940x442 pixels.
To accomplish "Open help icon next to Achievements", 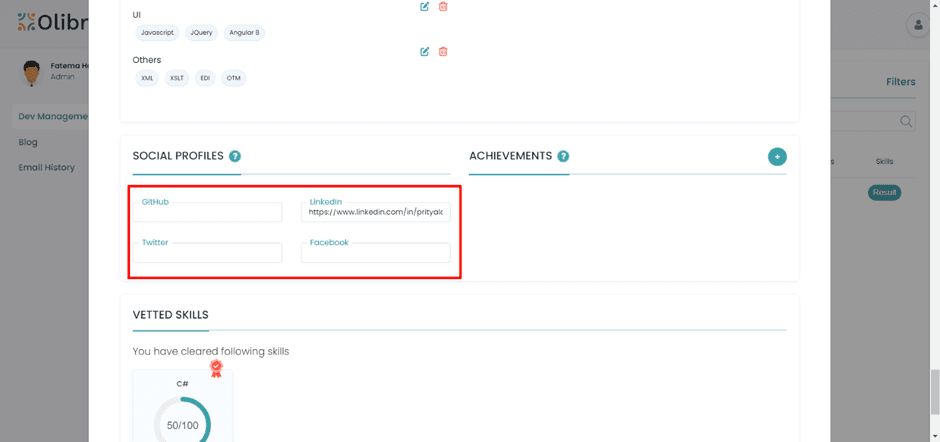I will 563,156.
